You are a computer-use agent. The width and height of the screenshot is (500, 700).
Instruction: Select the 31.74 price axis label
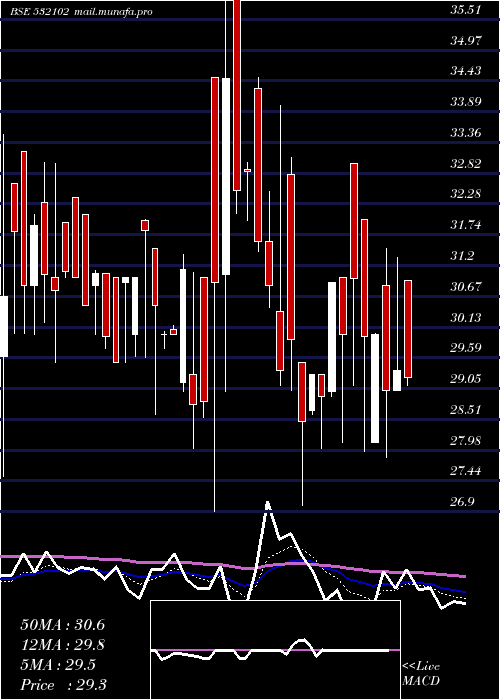[x=466, y=225]
